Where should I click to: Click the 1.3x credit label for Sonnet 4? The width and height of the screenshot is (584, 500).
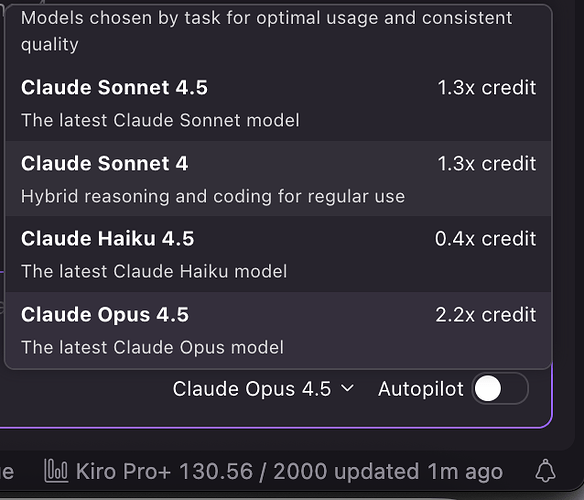pos(487,164)
